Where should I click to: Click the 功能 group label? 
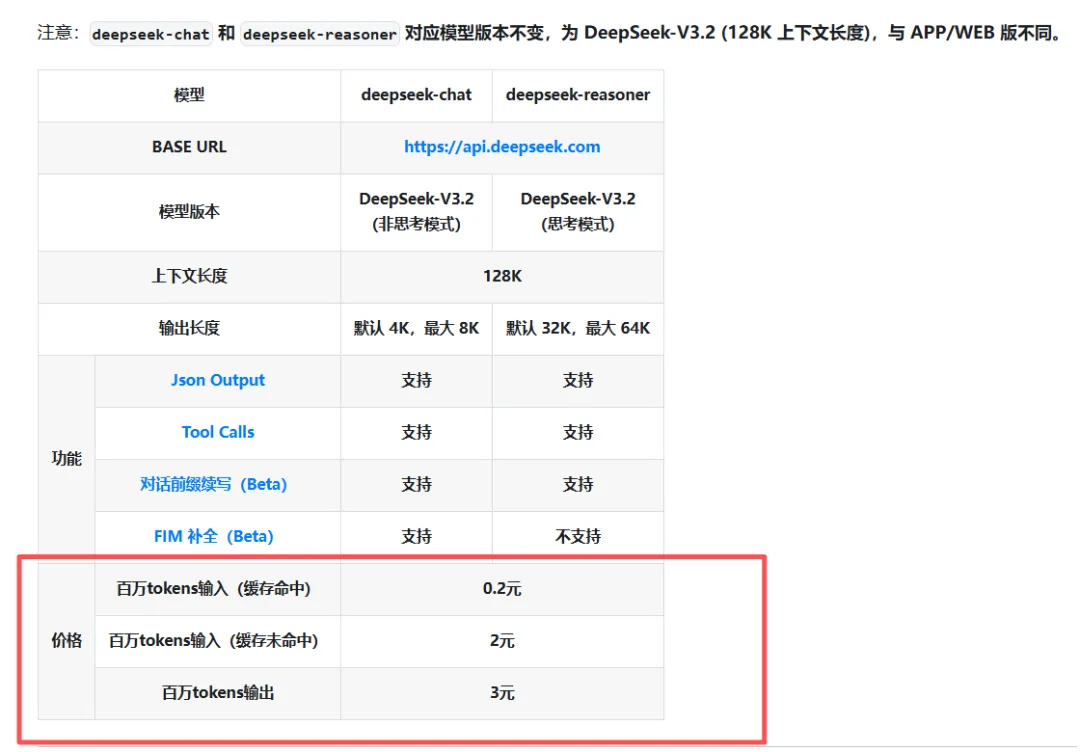pos(67,459)
